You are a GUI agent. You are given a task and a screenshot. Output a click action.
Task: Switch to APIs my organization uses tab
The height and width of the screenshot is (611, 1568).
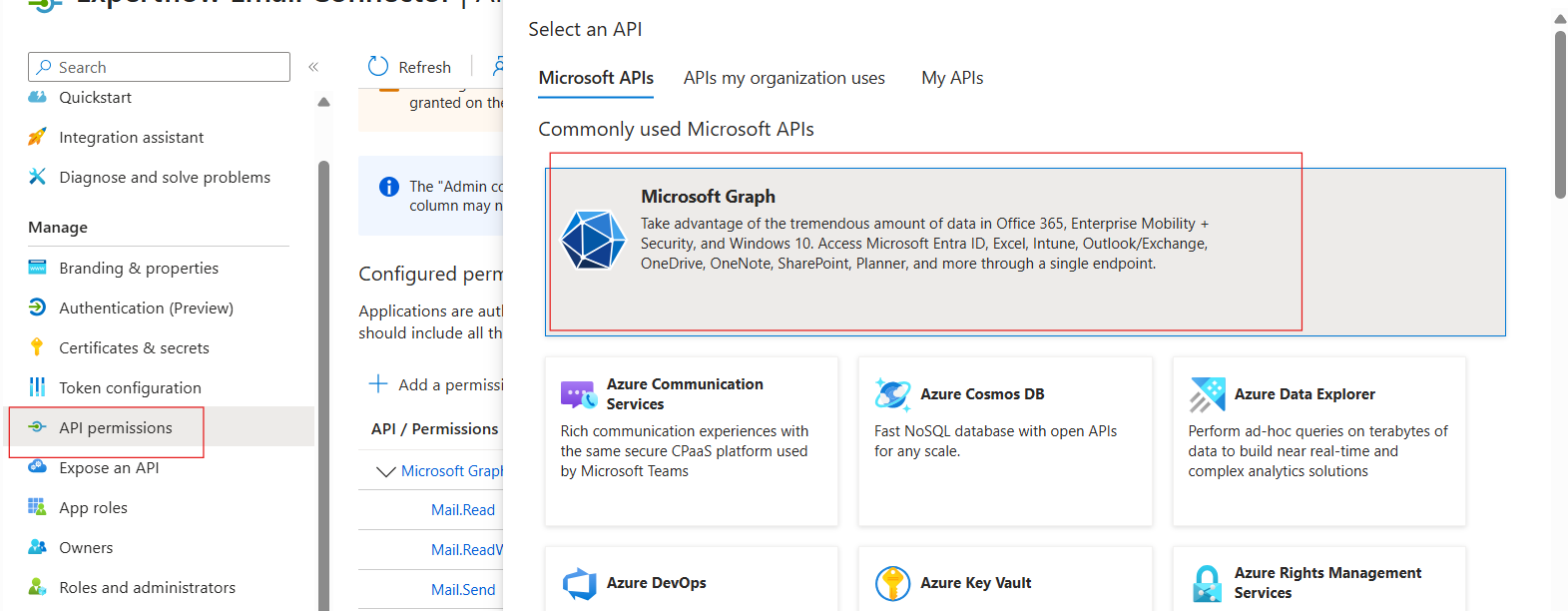point(784,78)
